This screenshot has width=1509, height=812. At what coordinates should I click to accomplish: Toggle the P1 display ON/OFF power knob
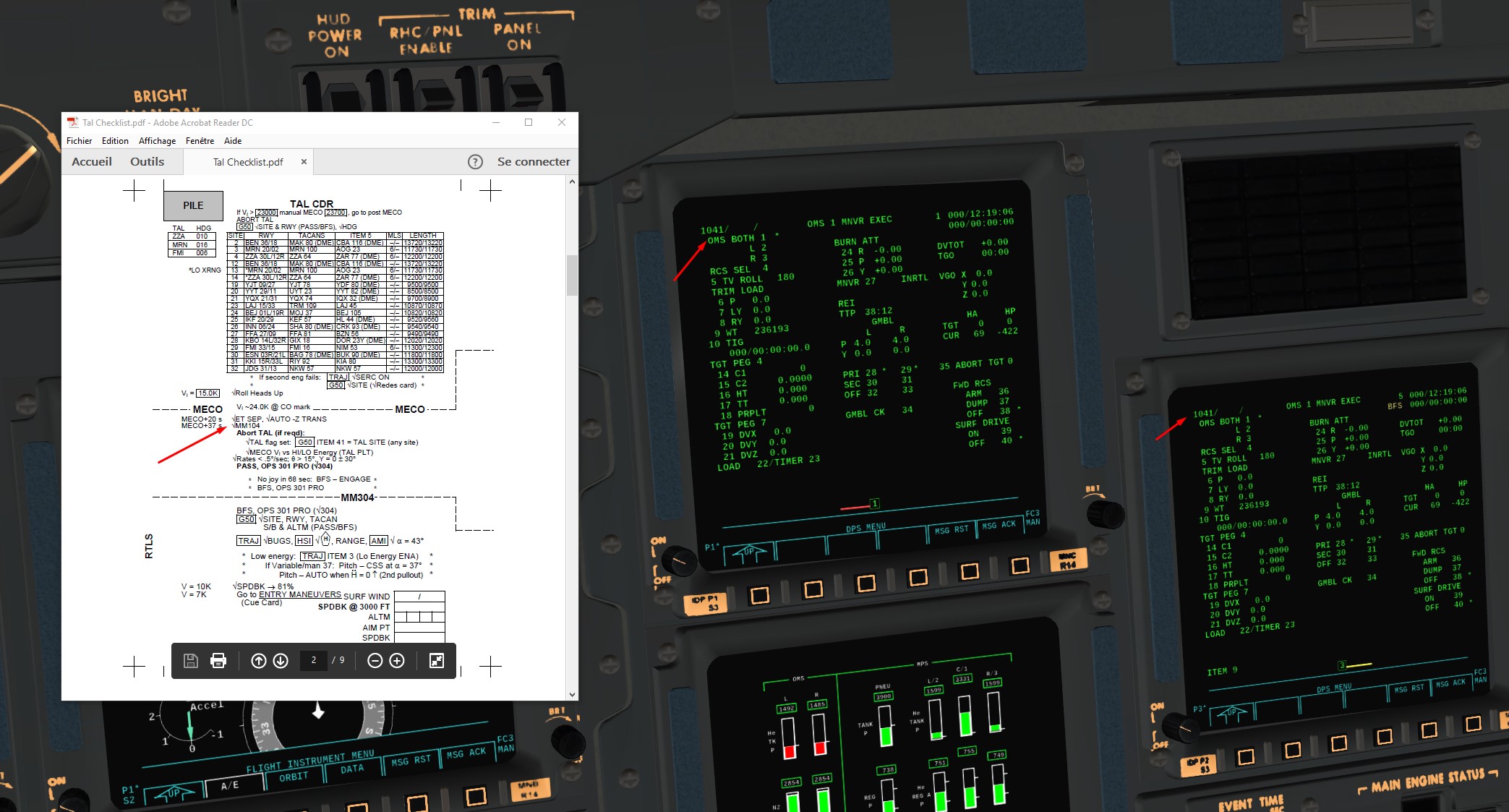pos(678,560)
